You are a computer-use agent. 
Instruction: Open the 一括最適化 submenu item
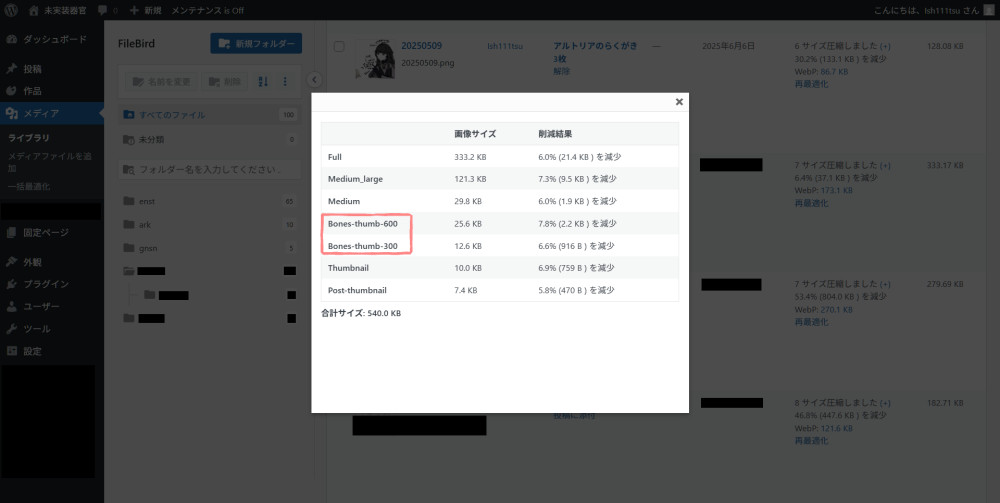tap(29, 186)
